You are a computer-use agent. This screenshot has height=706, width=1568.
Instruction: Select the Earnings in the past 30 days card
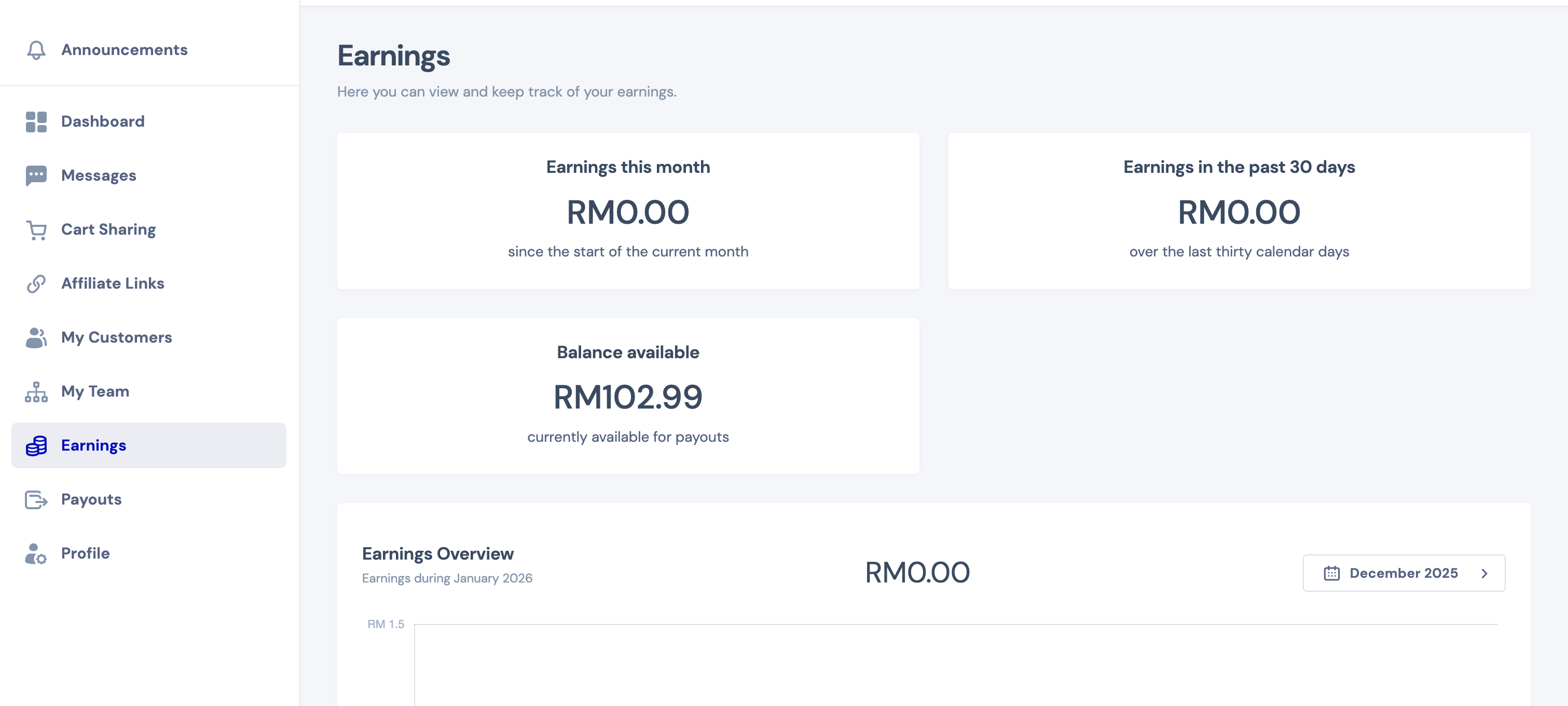pyautogui.click(x=1239, y=211)
